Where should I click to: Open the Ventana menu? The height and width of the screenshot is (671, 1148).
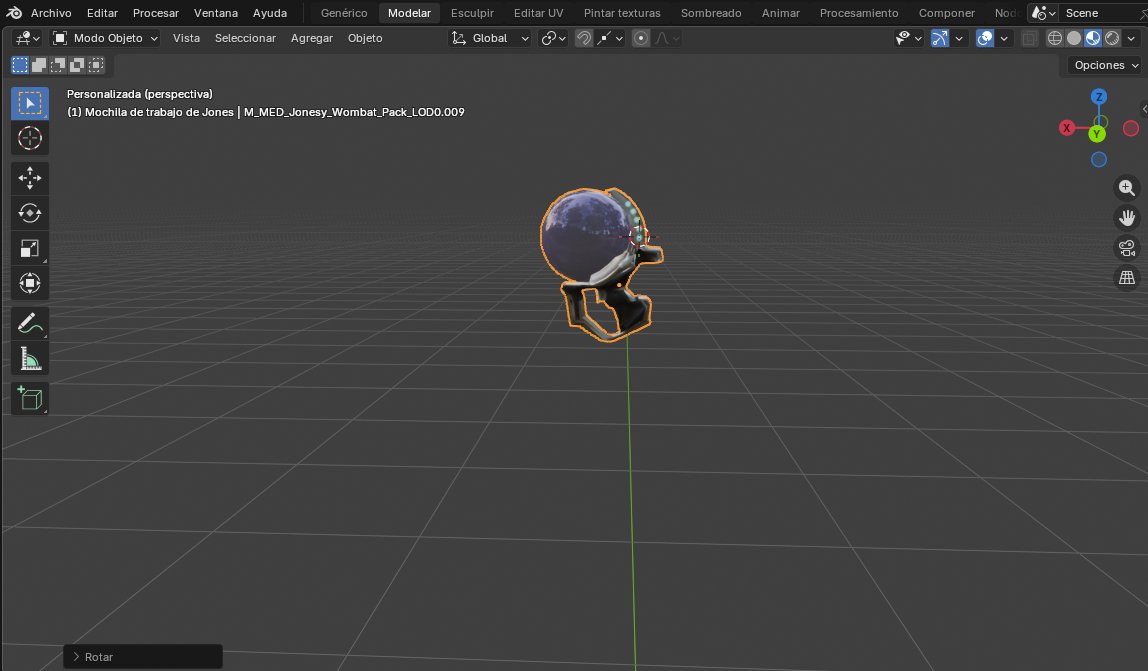[x=215, y=13]
